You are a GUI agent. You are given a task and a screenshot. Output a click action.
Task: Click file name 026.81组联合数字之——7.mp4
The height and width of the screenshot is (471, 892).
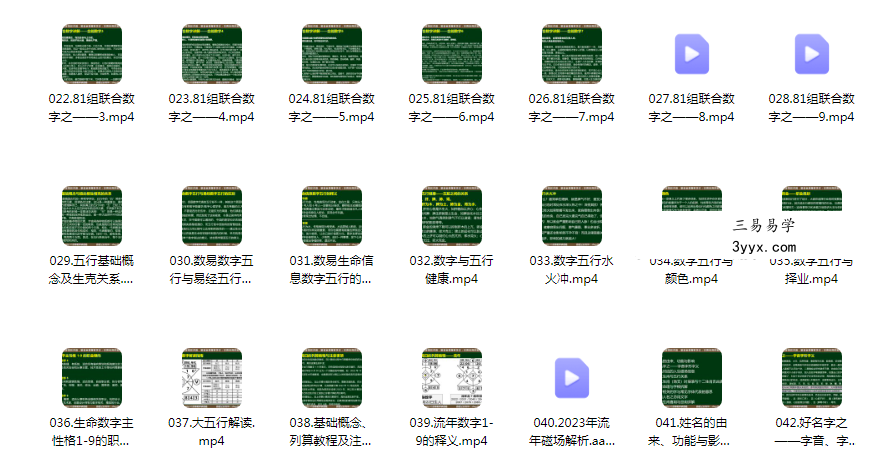(572, 108)
